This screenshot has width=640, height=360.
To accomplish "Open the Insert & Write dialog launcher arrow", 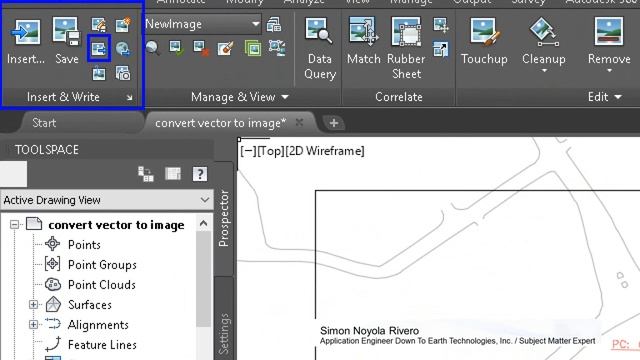I will (129, 98).
